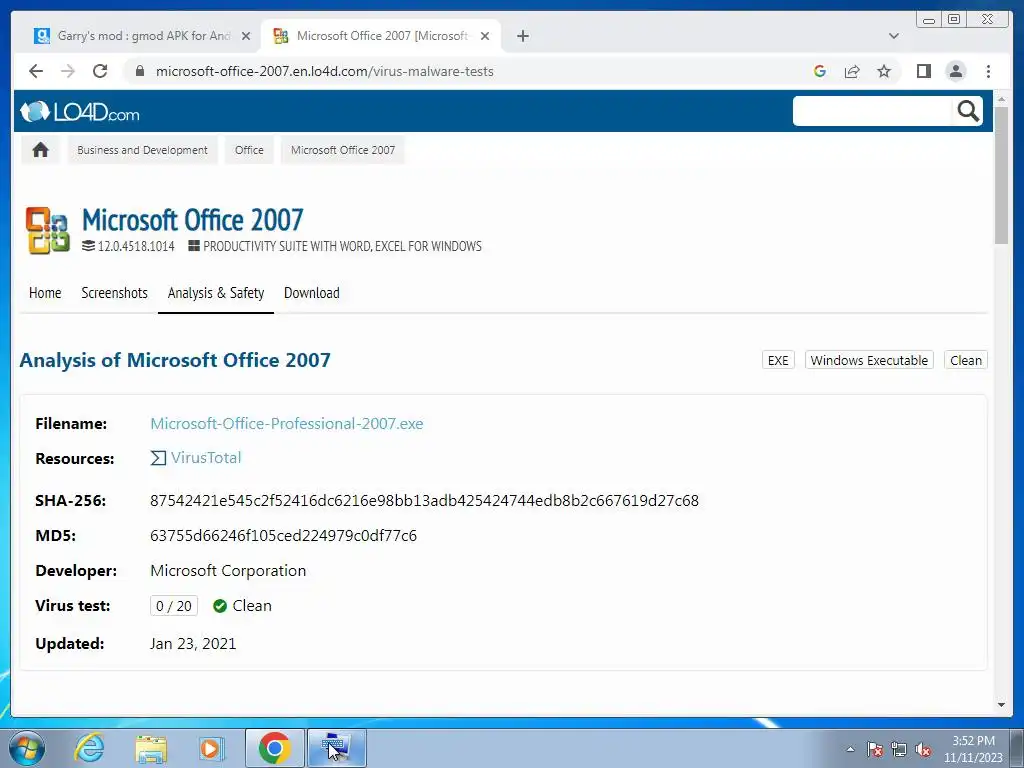Click the network tray icon
1024x768 pixels.
click(x=899, y=749)
